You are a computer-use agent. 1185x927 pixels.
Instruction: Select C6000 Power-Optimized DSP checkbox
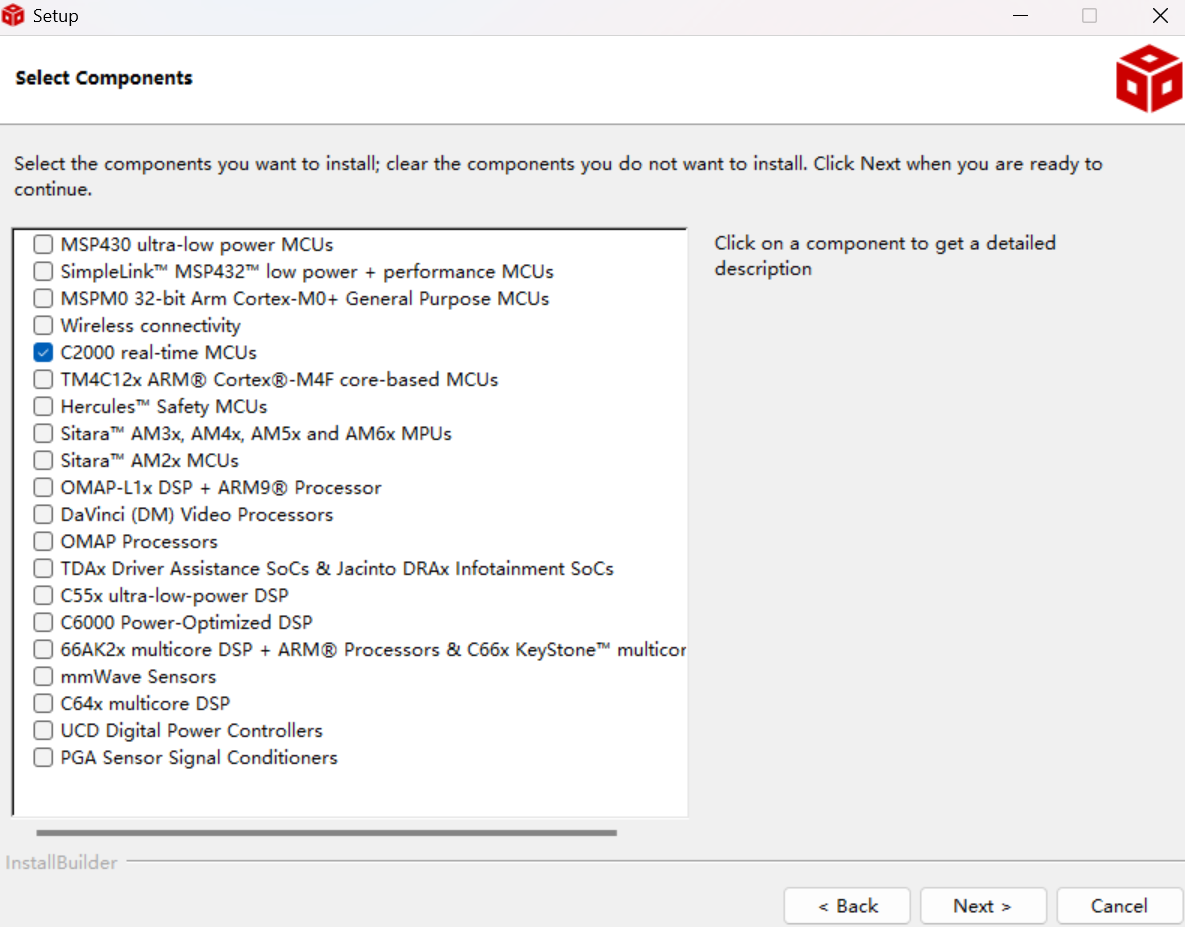coord(43,622)
